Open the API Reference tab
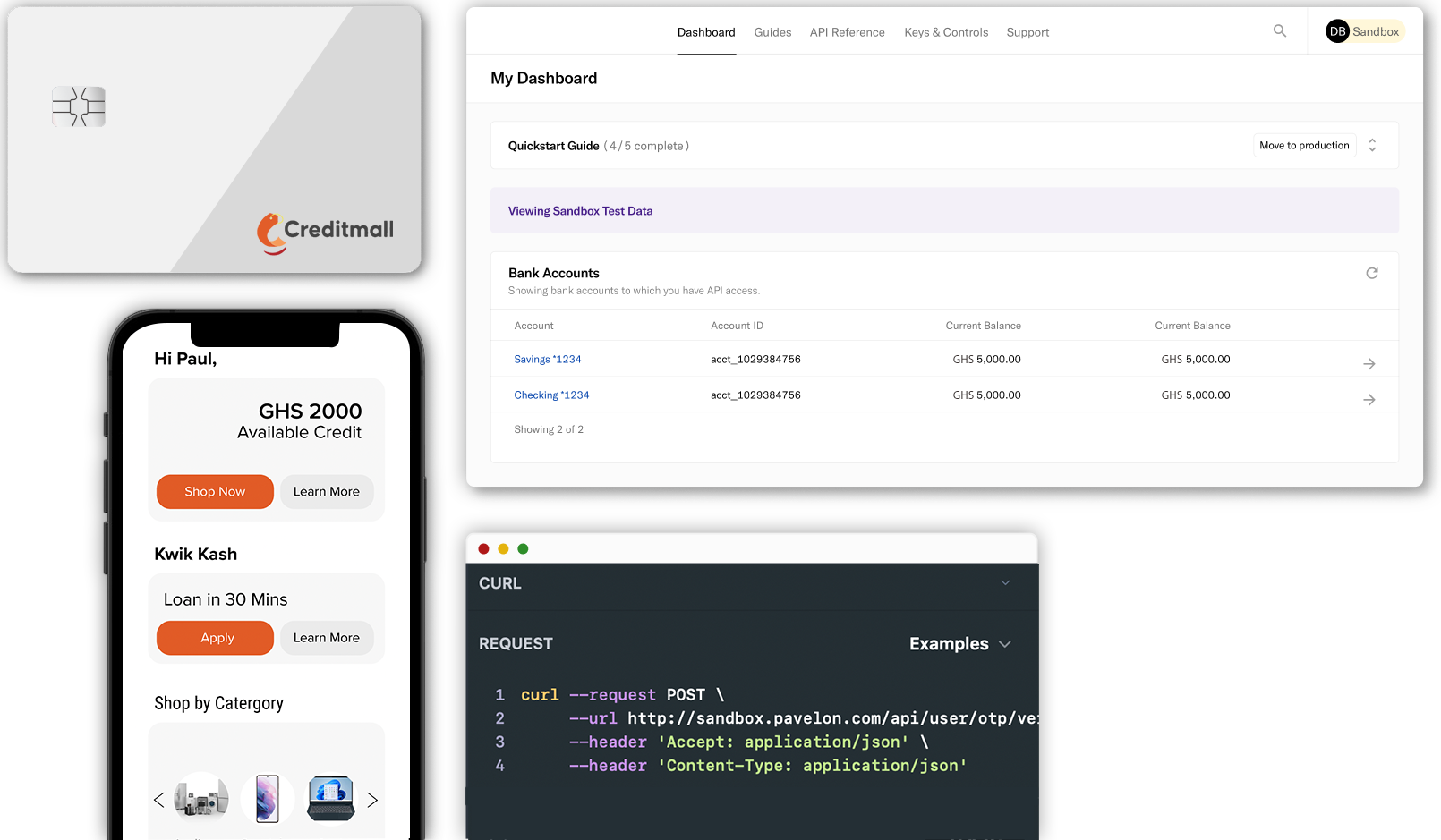This screenshot has height=840, width=1441. (847, 32)
